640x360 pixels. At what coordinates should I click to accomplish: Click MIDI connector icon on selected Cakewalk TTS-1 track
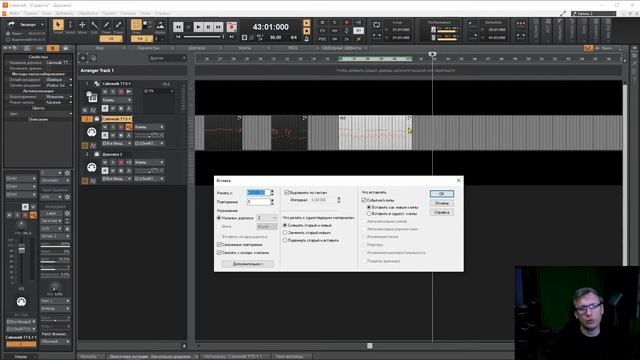tap(92, 132)
